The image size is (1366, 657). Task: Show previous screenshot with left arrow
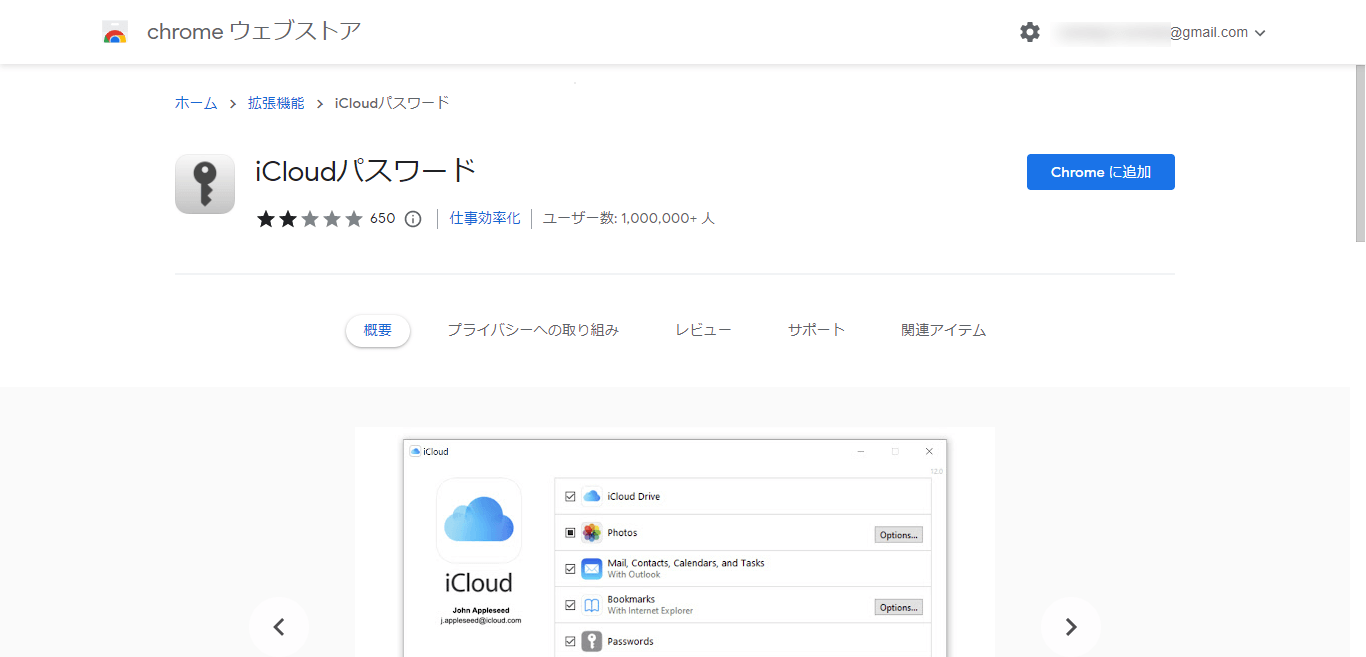[279, 627]
